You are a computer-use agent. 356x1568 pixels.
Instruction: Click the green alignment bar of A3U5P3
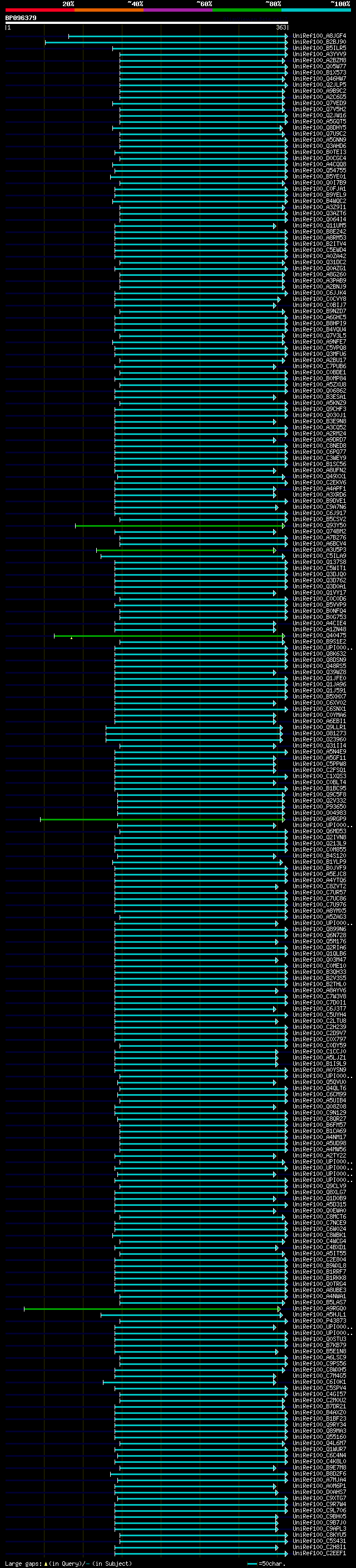point(186,550)
